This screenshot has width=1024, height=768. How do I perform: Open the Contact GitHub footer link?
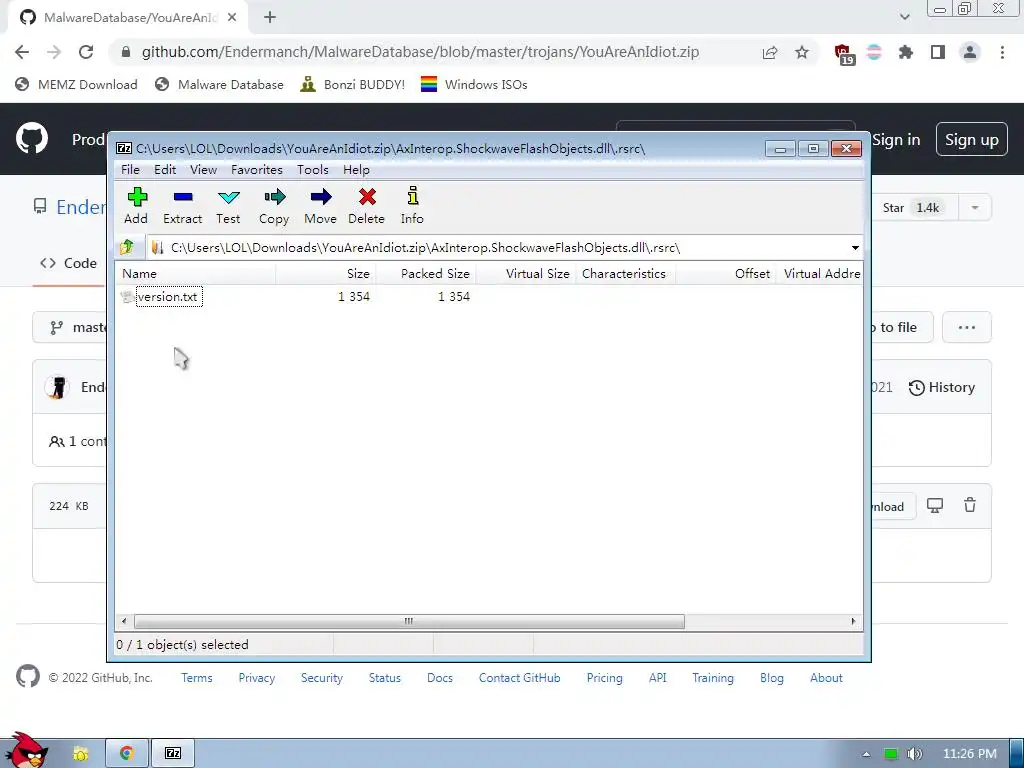[520, 678]
